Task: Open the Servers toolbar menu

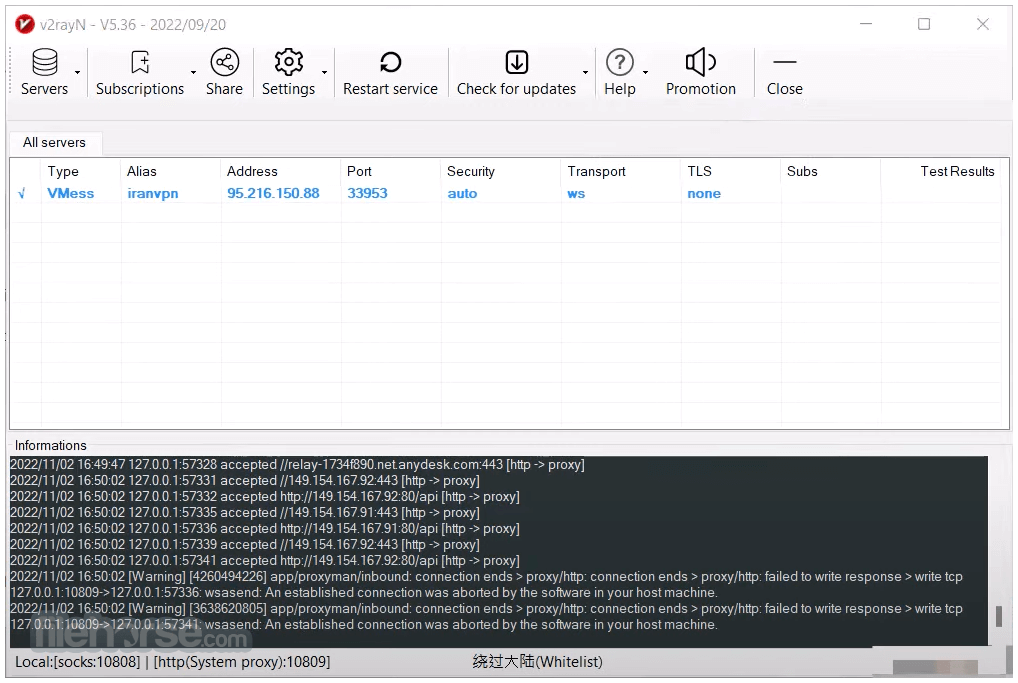Action: pyautogui.click(x=44, y=73)
